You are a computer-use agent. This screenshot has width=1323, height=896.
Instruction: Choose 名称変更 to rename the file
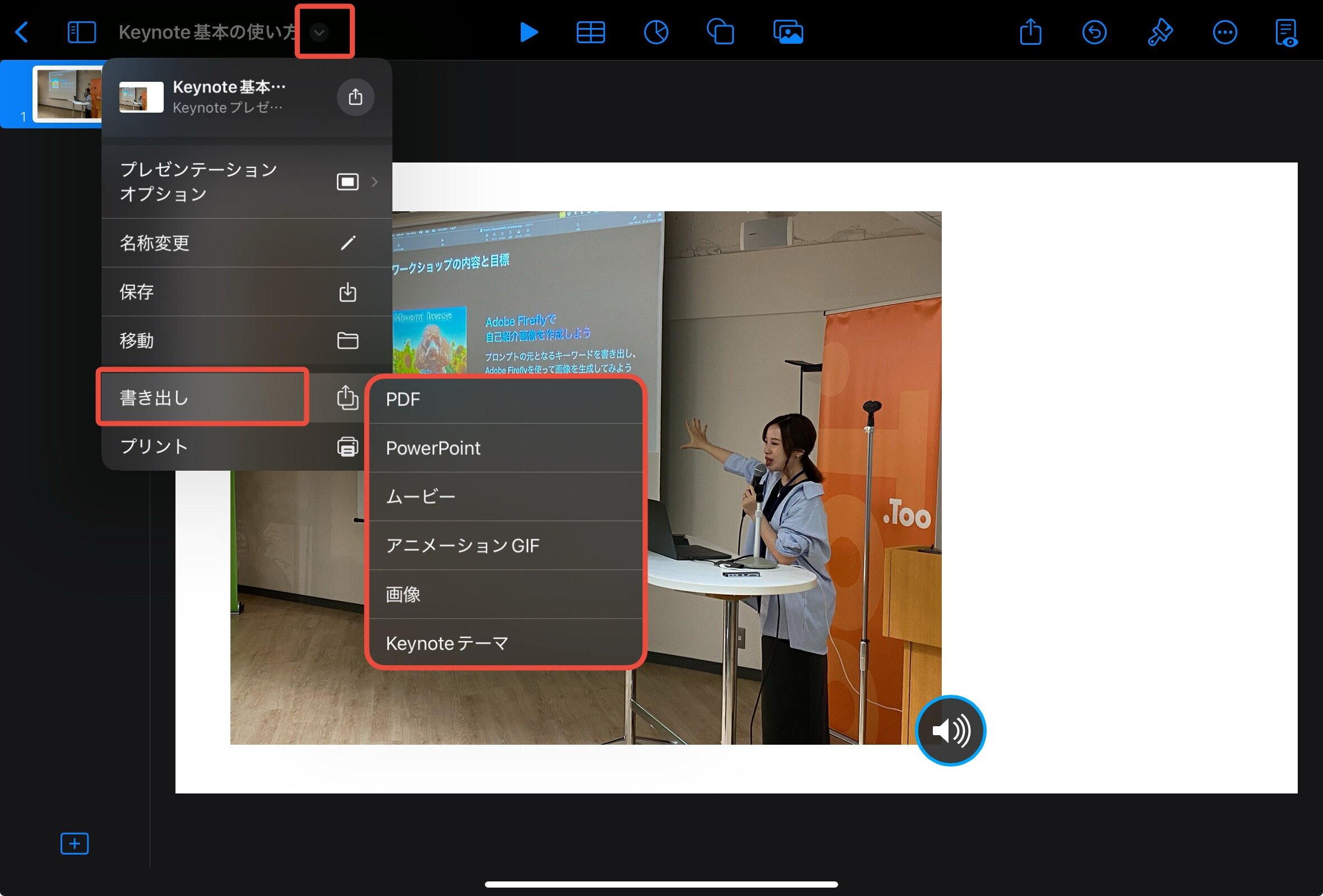(x=247, y=243)
